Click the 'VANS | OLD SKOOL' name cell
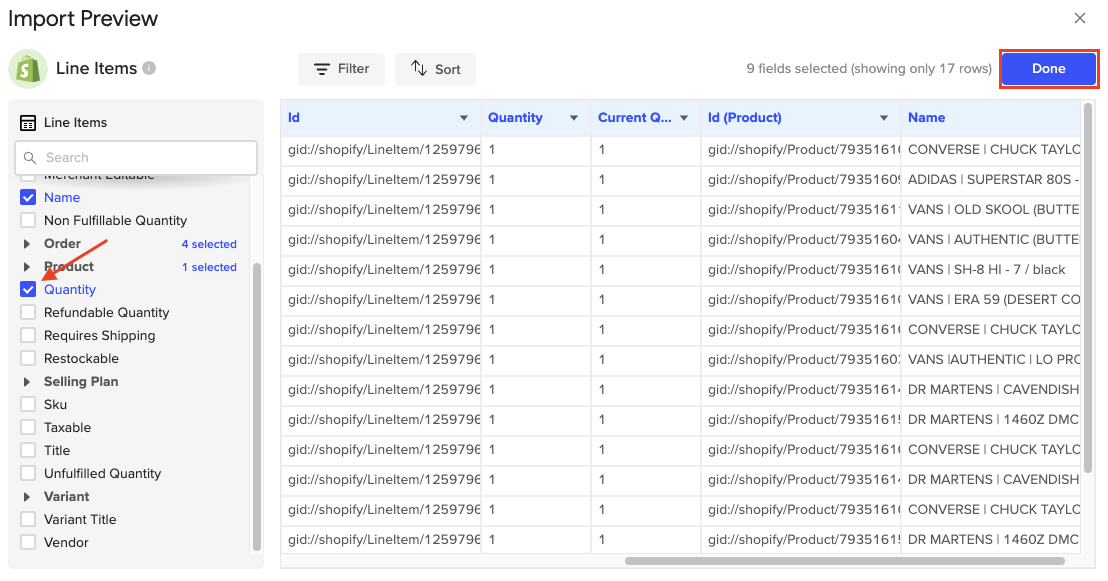This screenshot has height=581, width=1108. [x=991, y=210]
